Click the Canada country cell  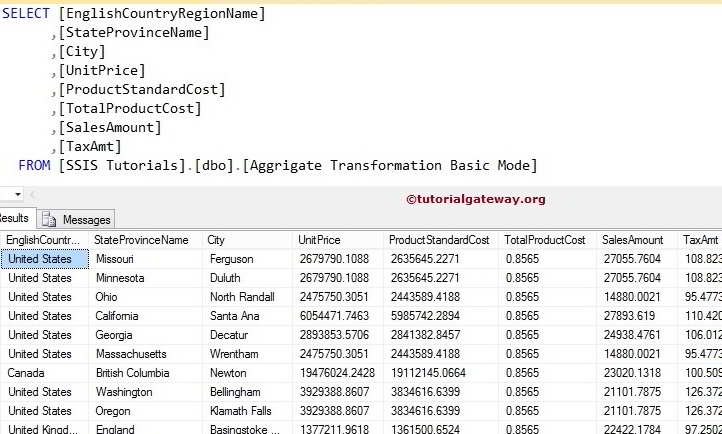click(45, 373)
